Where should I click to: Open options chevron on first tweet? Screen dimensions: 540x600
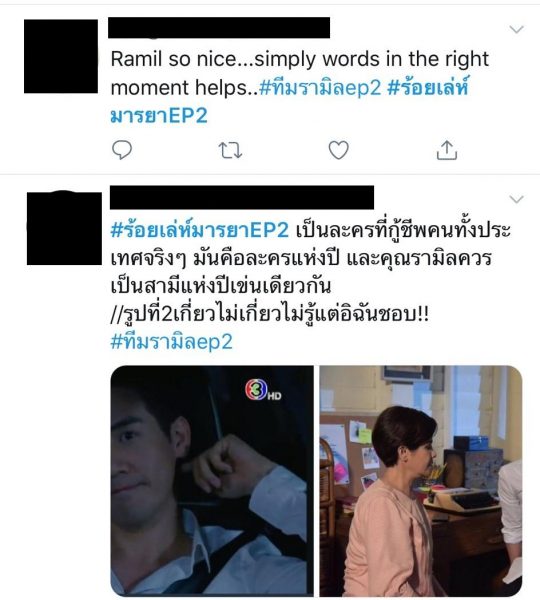click(517, 29)
